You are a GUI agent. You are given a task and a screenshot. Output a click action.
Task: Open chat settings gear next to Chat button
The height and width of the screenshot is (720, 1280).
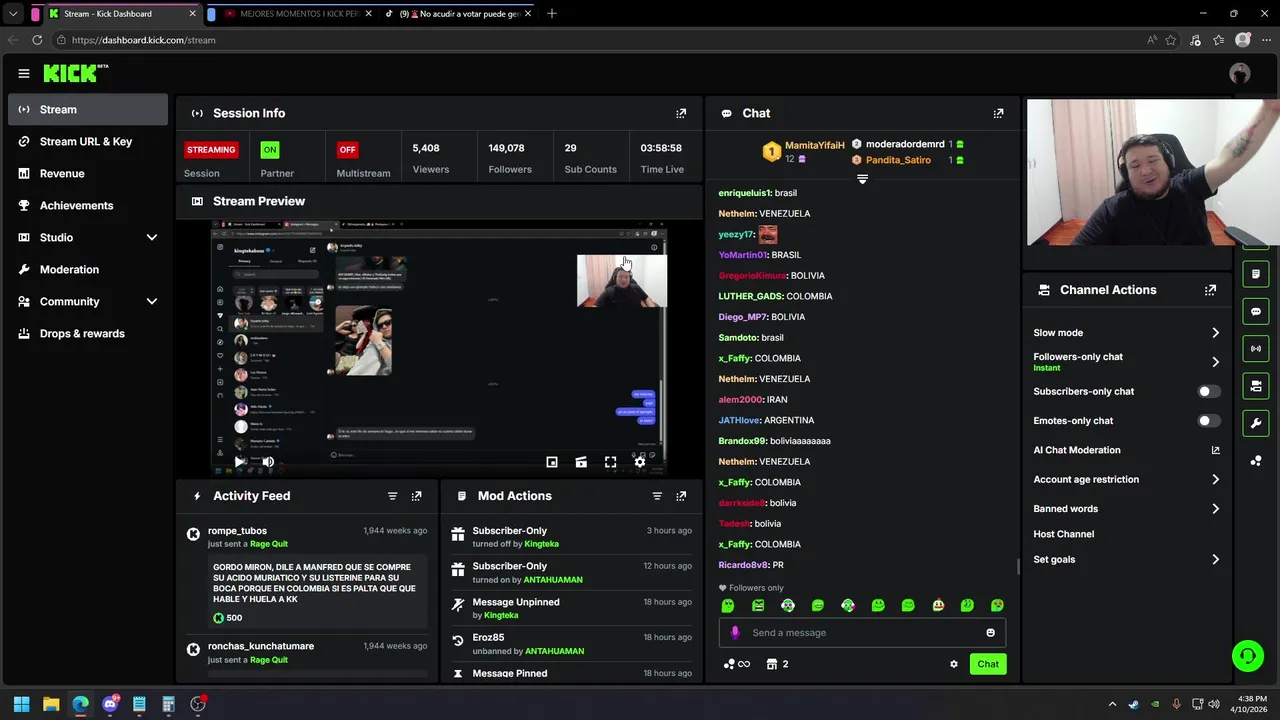tap(953, 664)
